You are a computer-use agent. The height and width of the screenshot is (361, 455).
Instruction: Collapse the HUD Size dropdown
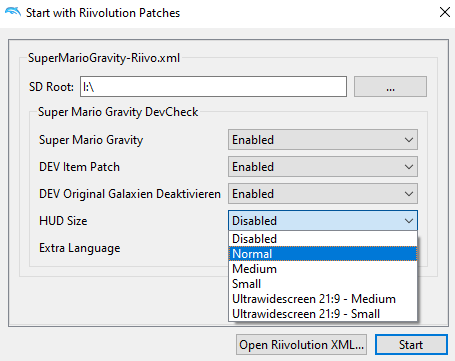[x=323, y=220]
